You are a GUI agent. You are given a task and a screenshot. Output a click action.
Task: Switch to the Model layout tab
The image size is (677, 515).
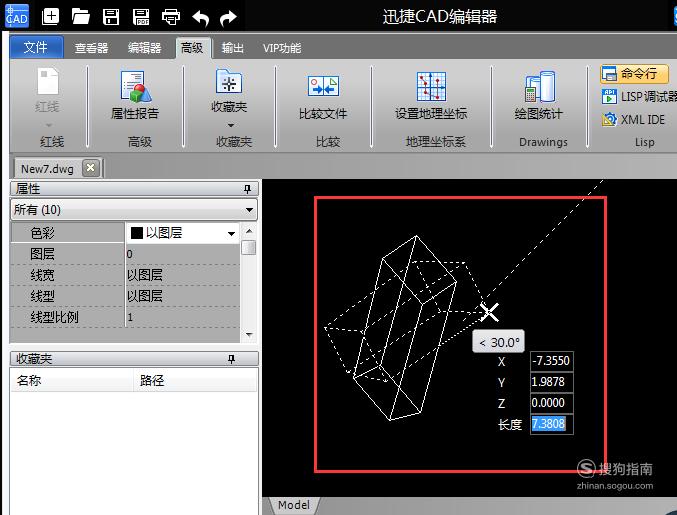coord(294,505)
